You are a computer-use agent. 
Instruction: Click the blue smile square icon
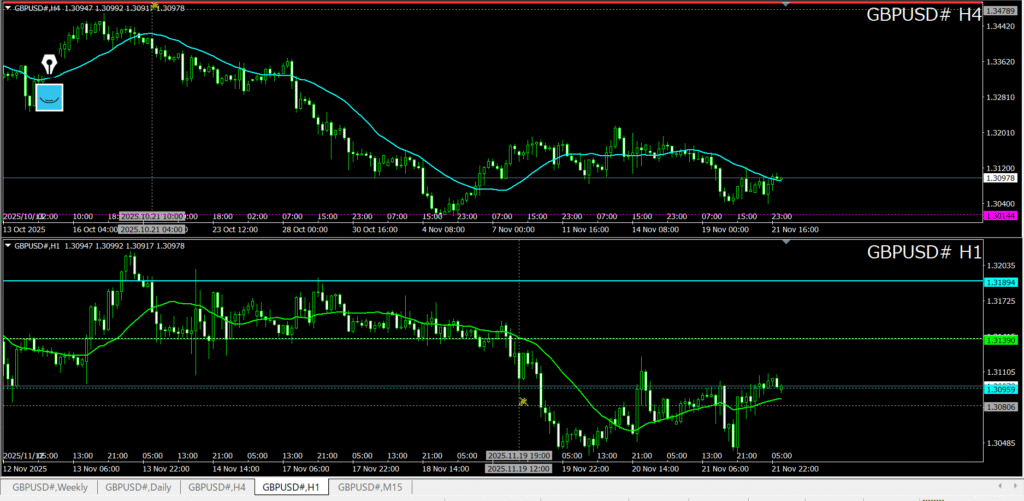tap(49, 97)
